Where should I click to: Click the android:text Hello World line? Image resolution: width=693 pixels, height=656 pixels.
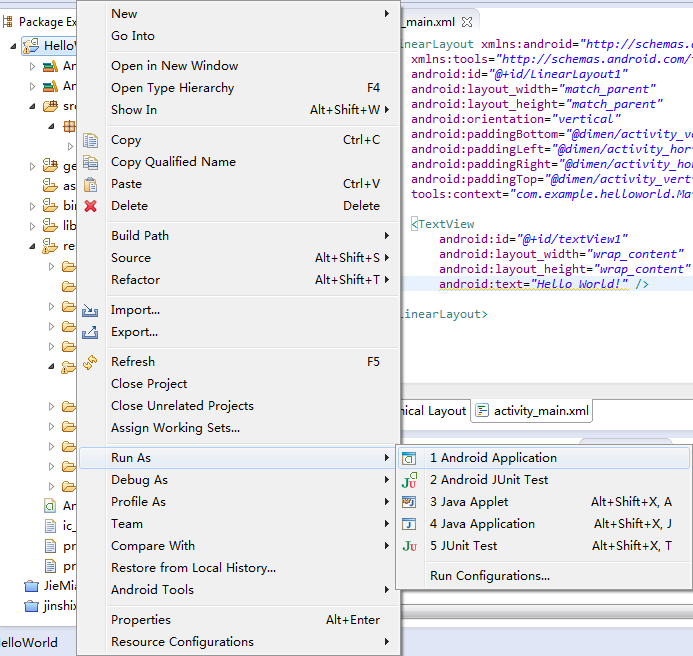coord(544,284)
